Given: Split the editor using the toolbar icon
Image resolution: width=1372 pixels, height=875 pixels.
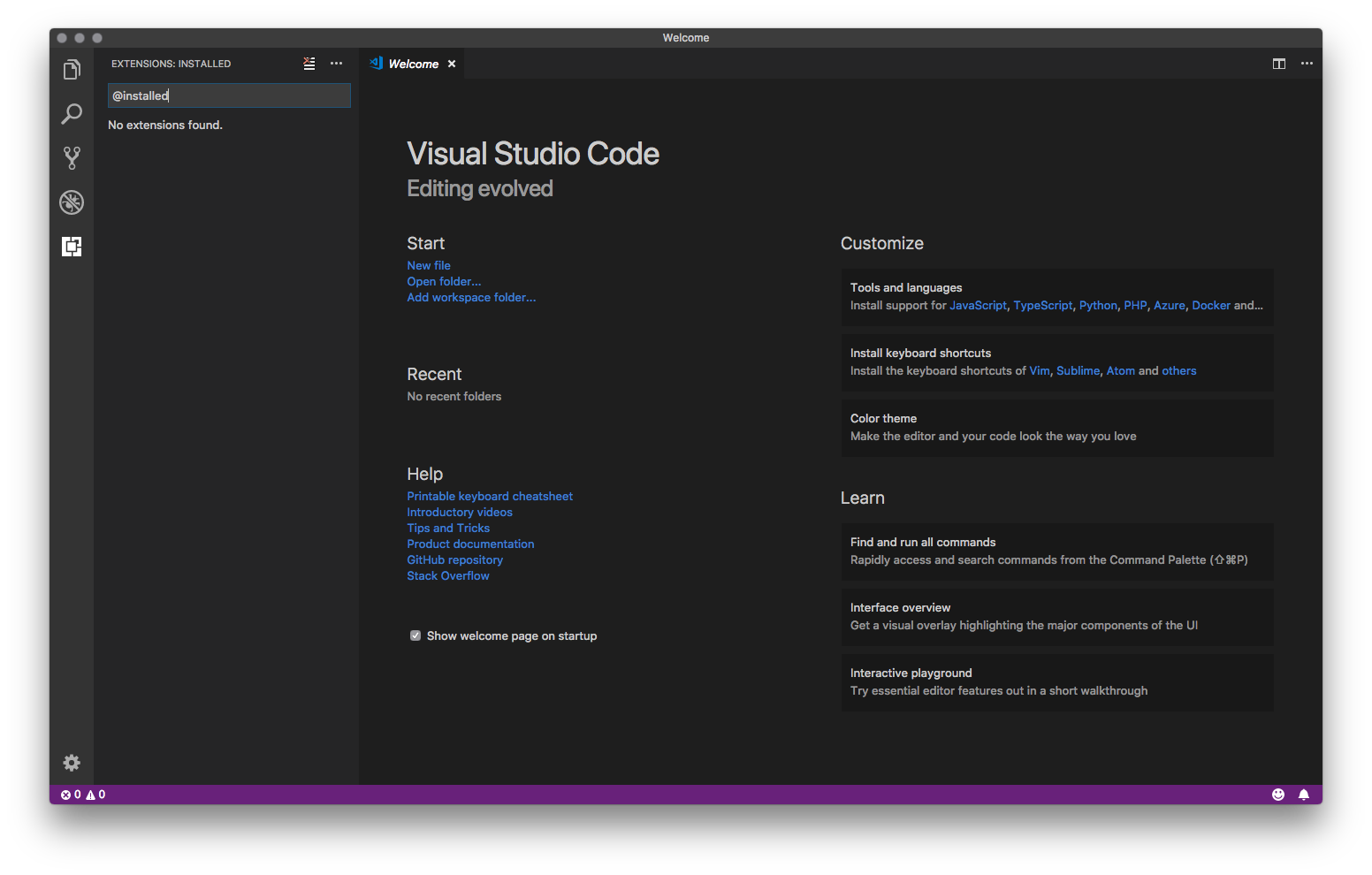Looking at the screenshot, I should pyautogui.click(x=1278, y=63).
